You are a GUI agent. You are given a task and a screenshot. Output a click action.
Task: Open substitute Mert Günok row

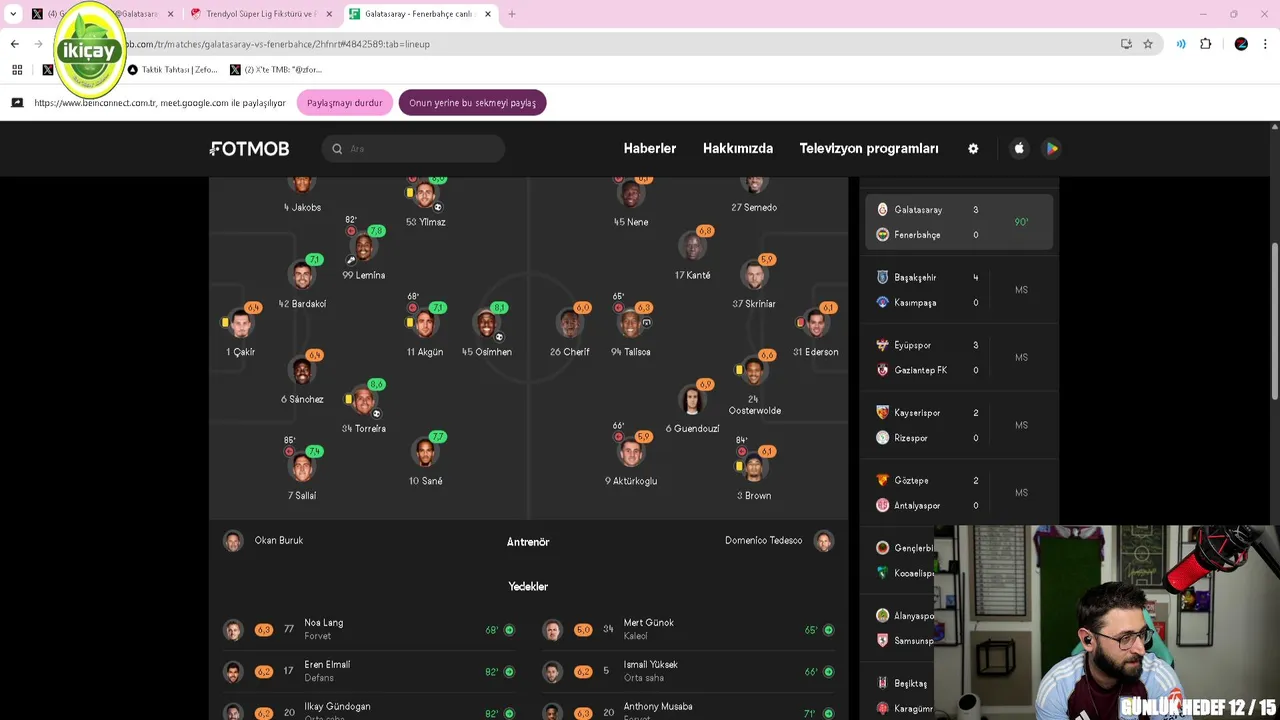688,629
